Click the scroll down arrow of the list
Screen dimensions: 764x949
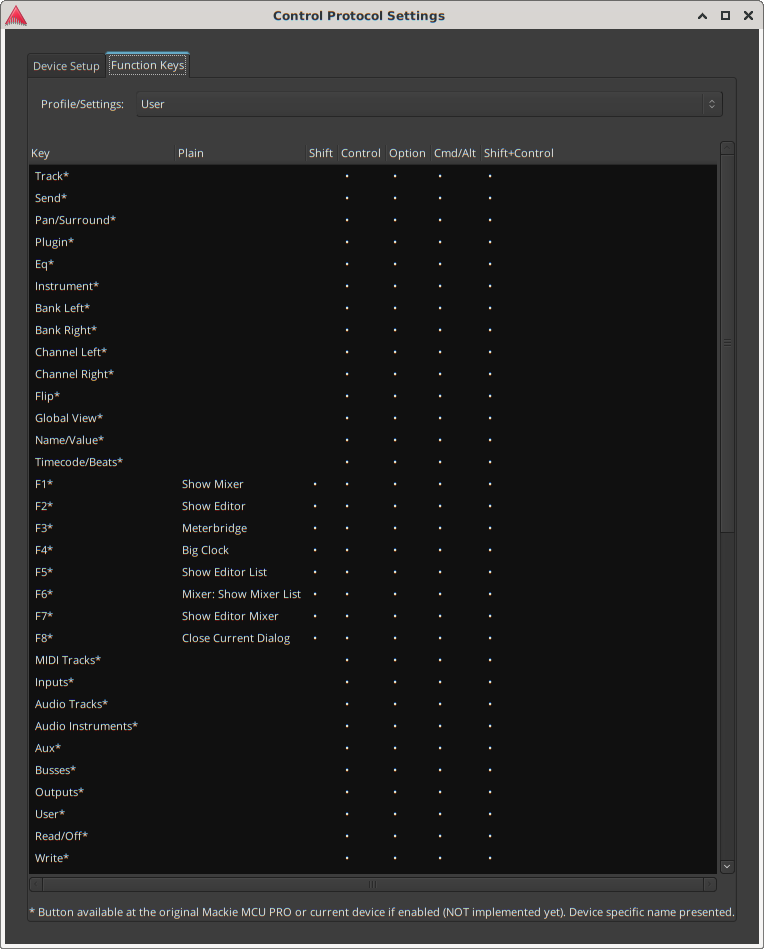click(727, 867)
